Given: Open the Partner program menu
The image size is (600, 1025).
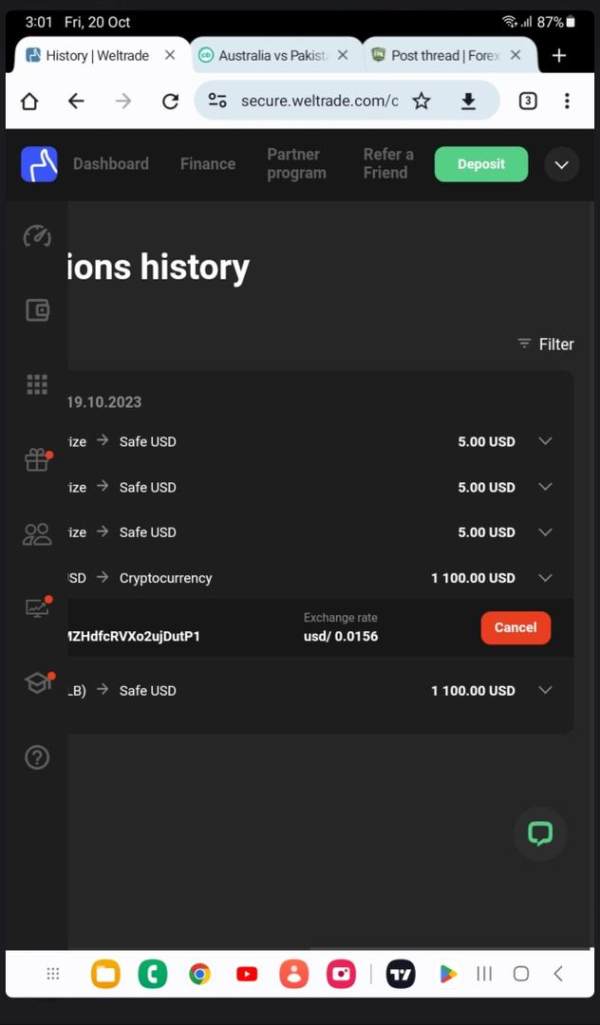Looking at the screenshot, I should 296,164.
